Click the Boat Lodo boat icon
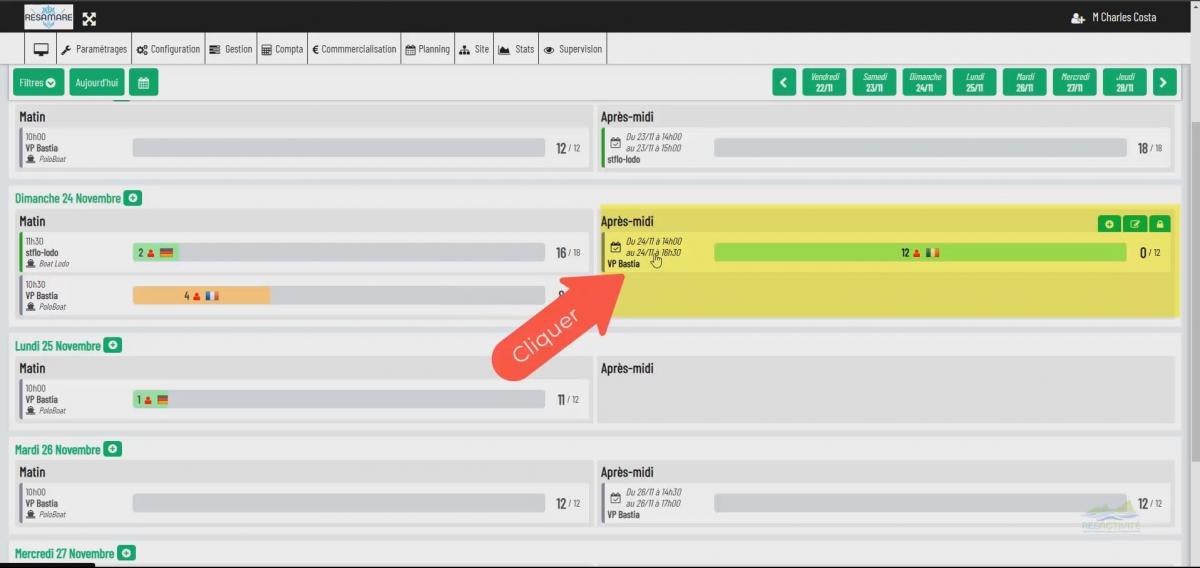 click(x=31, y=263)
